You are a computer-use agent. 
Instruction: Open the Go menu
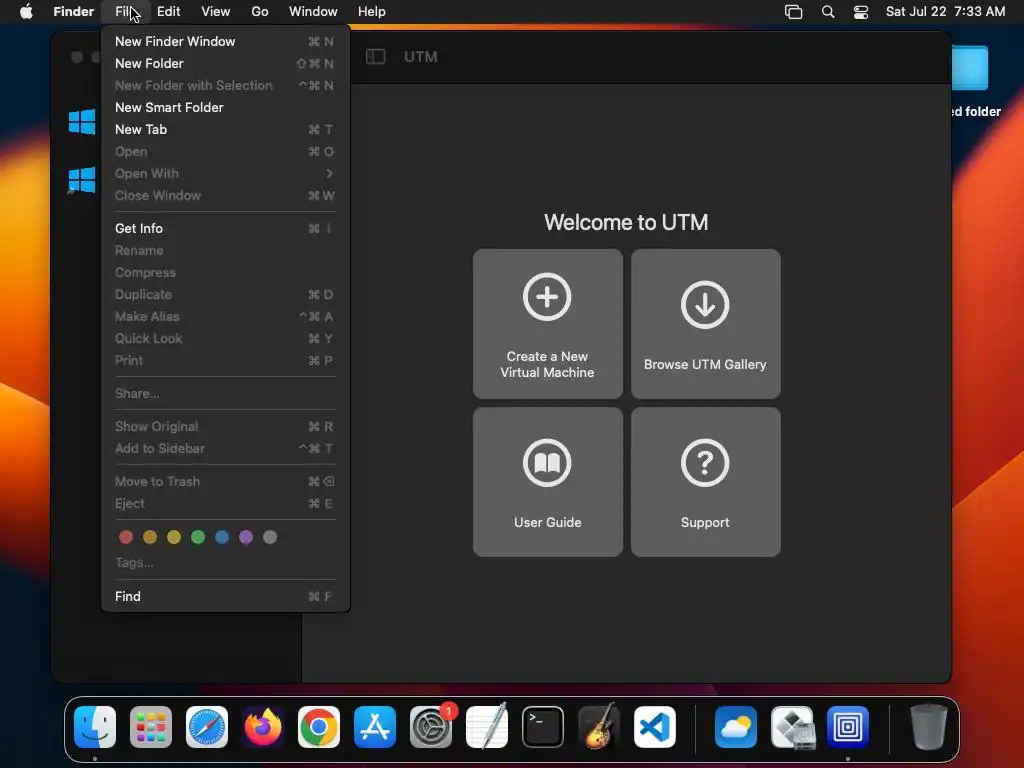pos(260,12)
